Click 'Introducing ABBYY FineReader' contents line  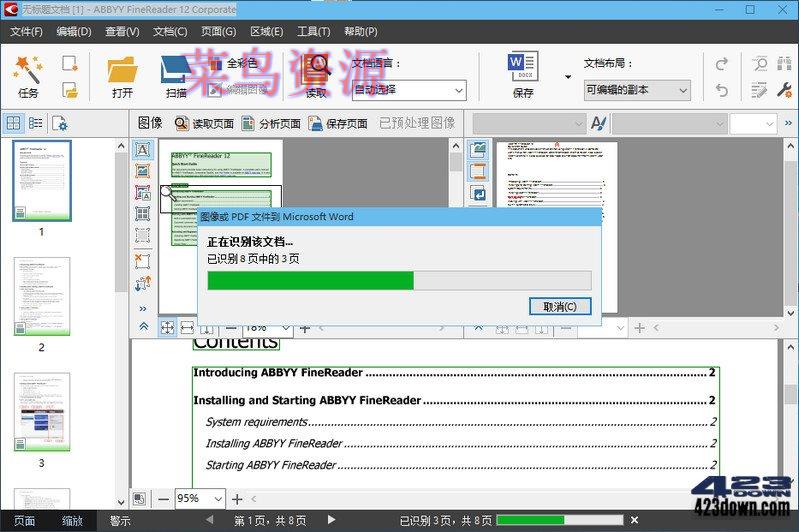[454, 373]
